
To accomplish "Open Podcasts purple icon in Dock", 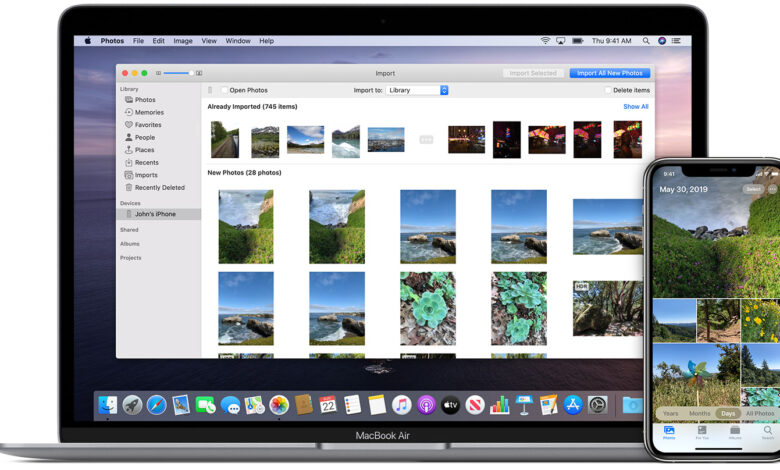I will [426, 405].
